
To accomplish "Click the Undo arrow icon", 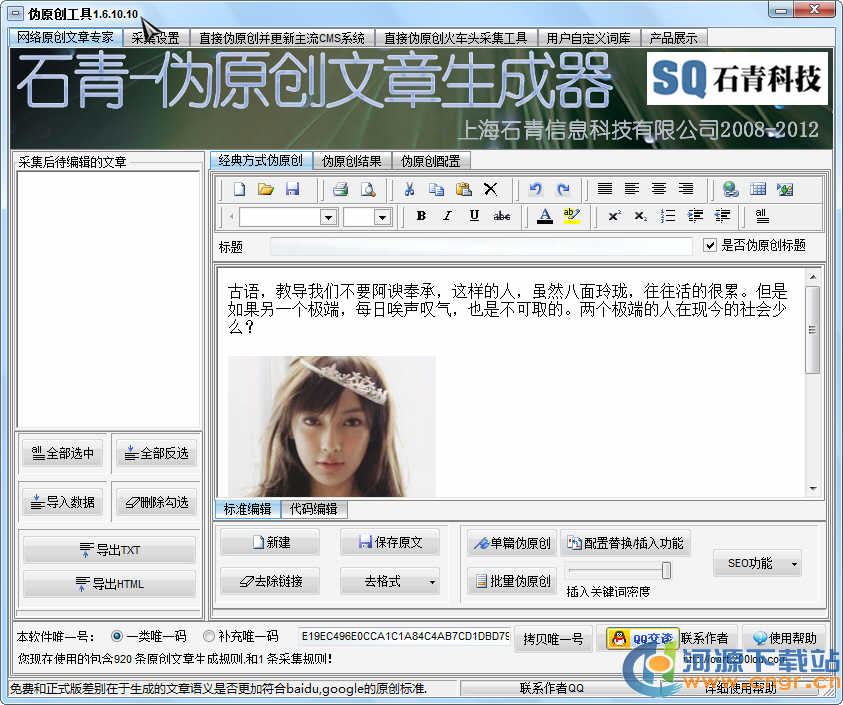I will [x=535, y=189].
